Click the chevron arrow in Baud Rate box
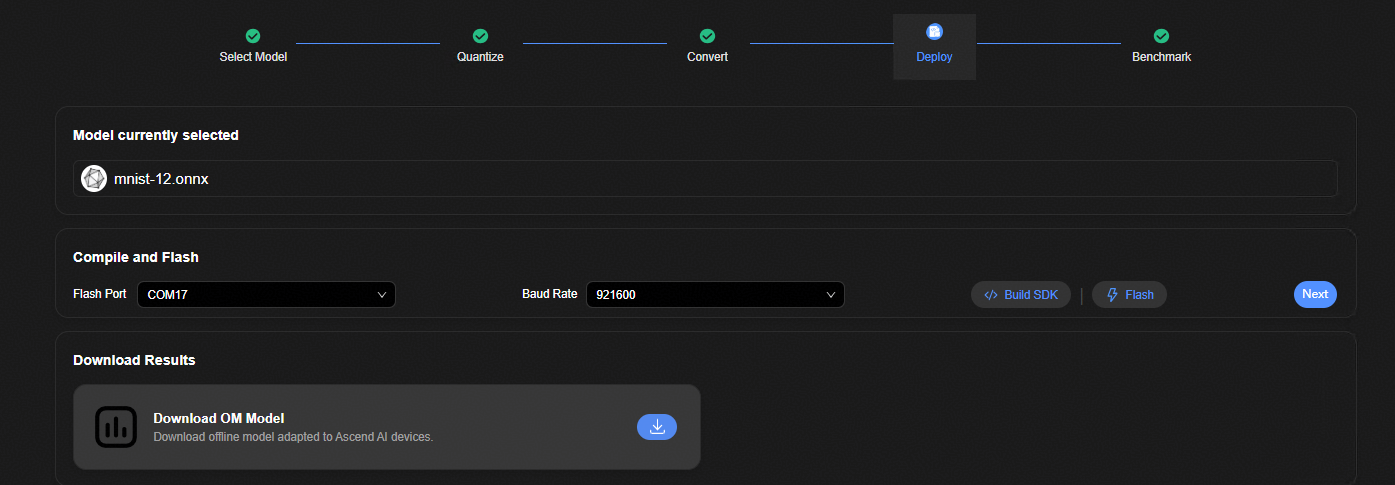 coord(830,295)
